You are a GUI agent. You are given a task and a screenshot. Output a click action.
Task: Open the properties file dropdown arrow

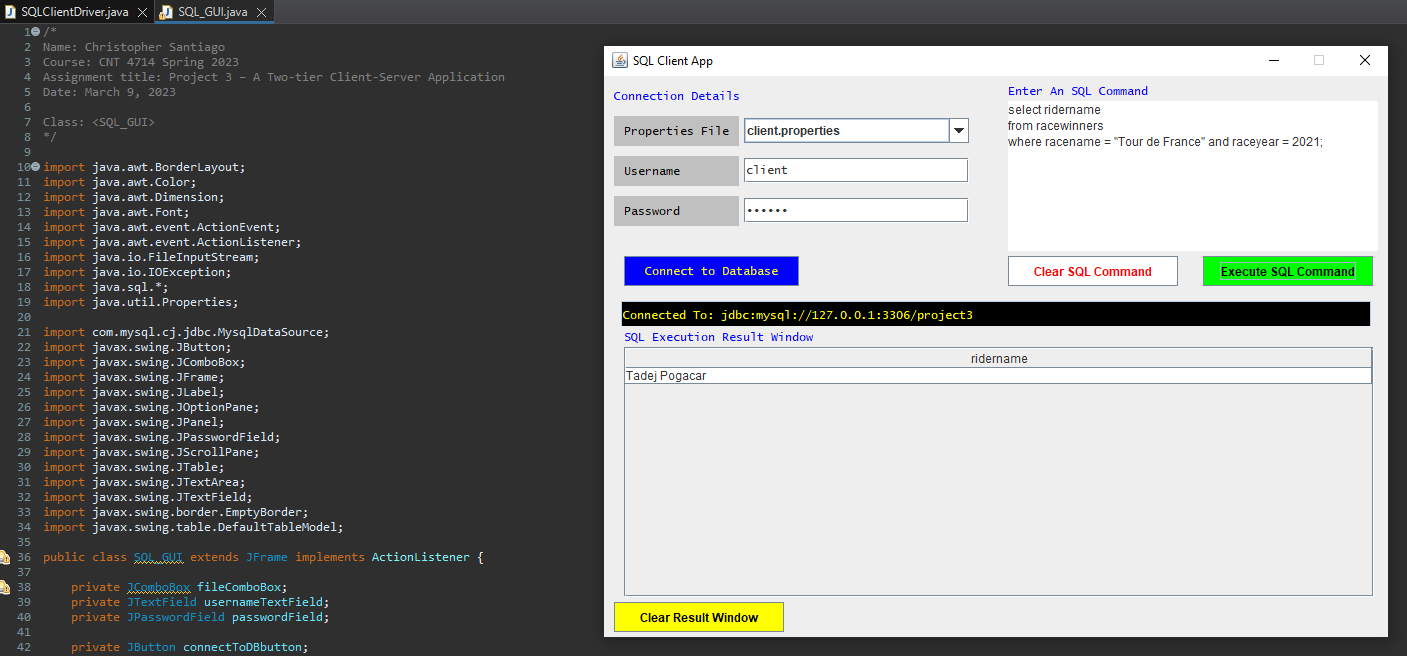click(x=958, y=130)
